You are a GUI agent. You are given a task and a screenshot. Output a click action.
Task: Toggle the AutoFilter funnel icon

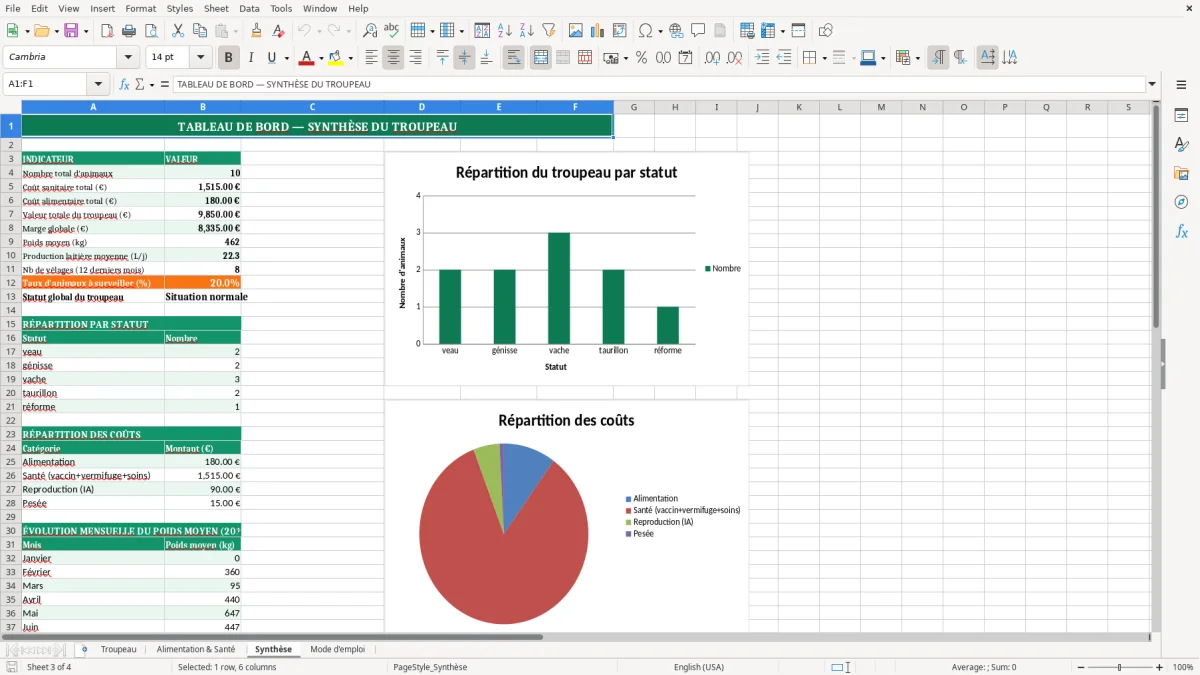[549, 31]
